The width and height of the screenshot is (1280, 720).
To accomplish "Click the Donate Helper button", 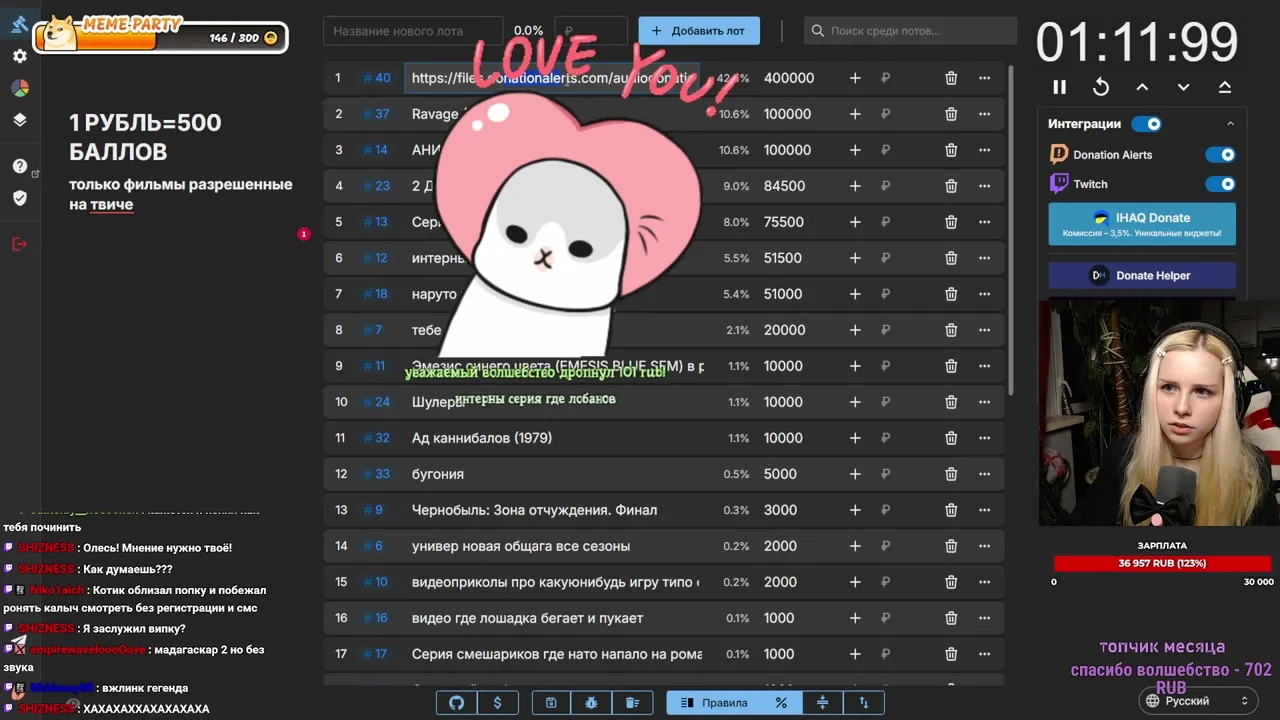I will click(x=1142, y=275).
